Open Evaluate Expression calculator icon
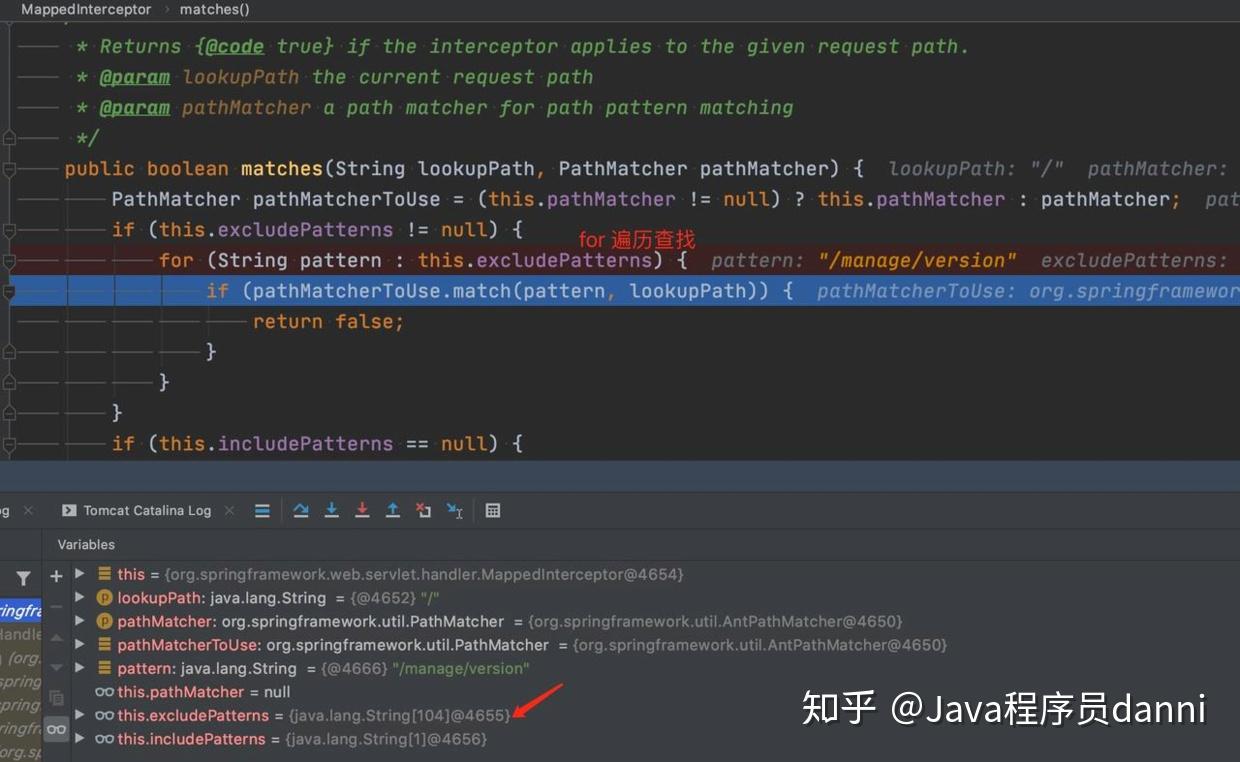 (x=493, y=510)
